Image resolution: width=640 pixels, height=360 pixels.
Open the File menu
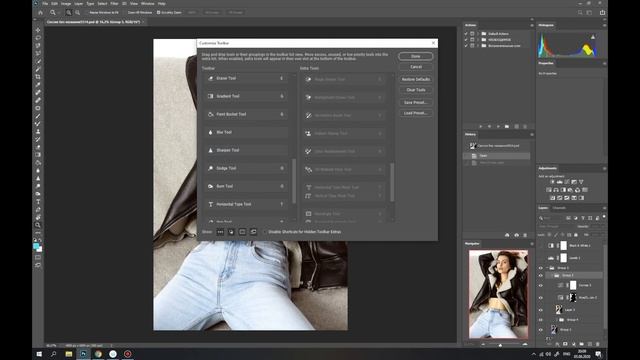(45, 4)
